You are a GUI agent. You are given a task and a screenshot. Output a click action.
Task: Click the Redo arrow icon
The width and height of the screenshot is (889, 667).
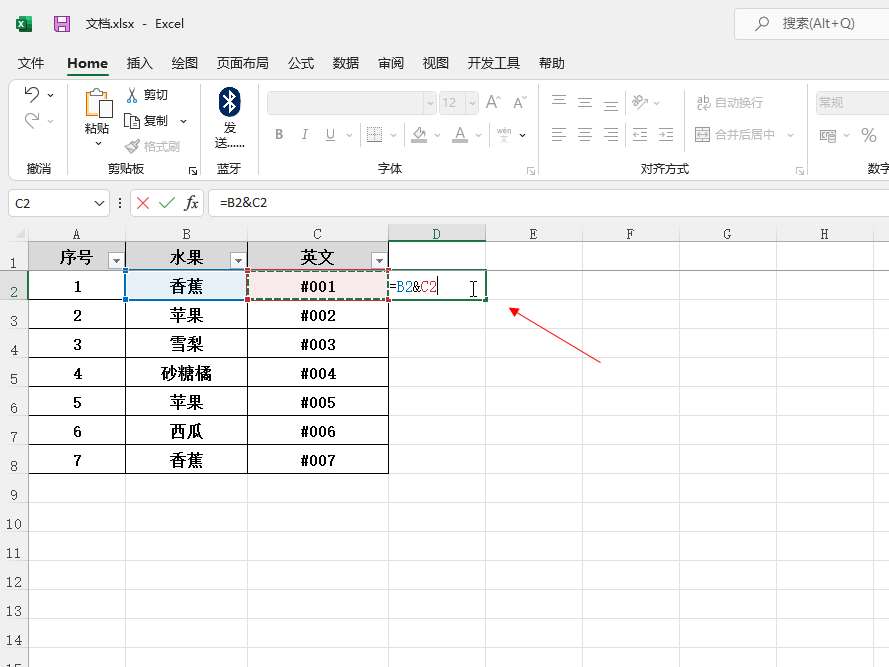32,120
